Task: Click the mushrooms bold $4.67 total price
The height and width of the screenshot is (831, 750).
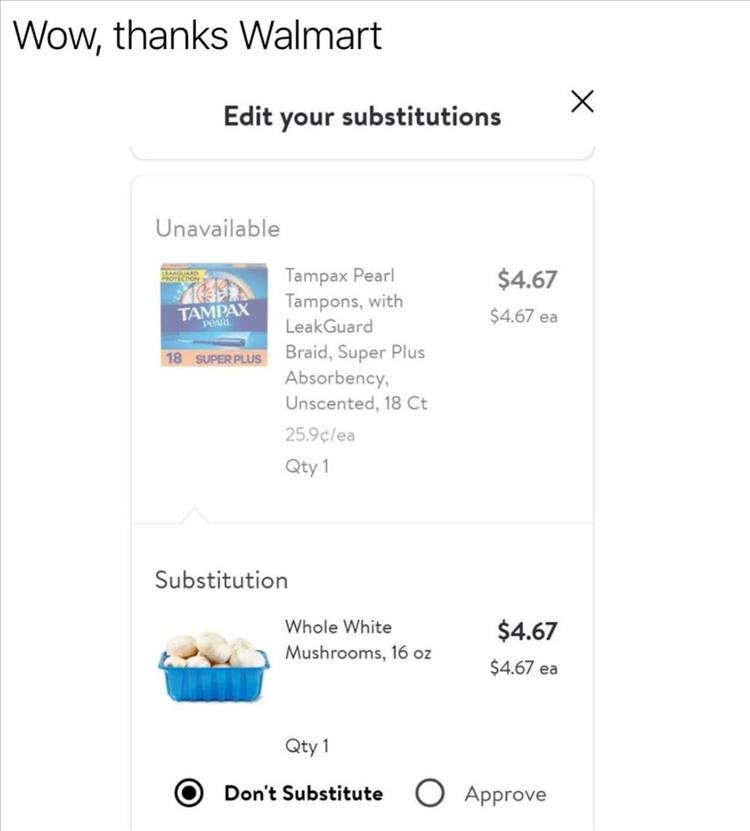Action: (x=527, y=631)
